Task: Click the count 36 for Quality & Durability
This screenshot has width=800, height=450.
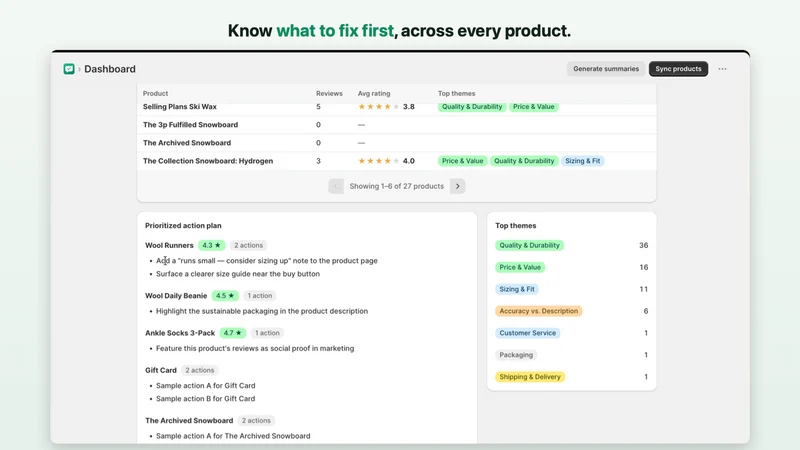Action: tap(643, 245)
